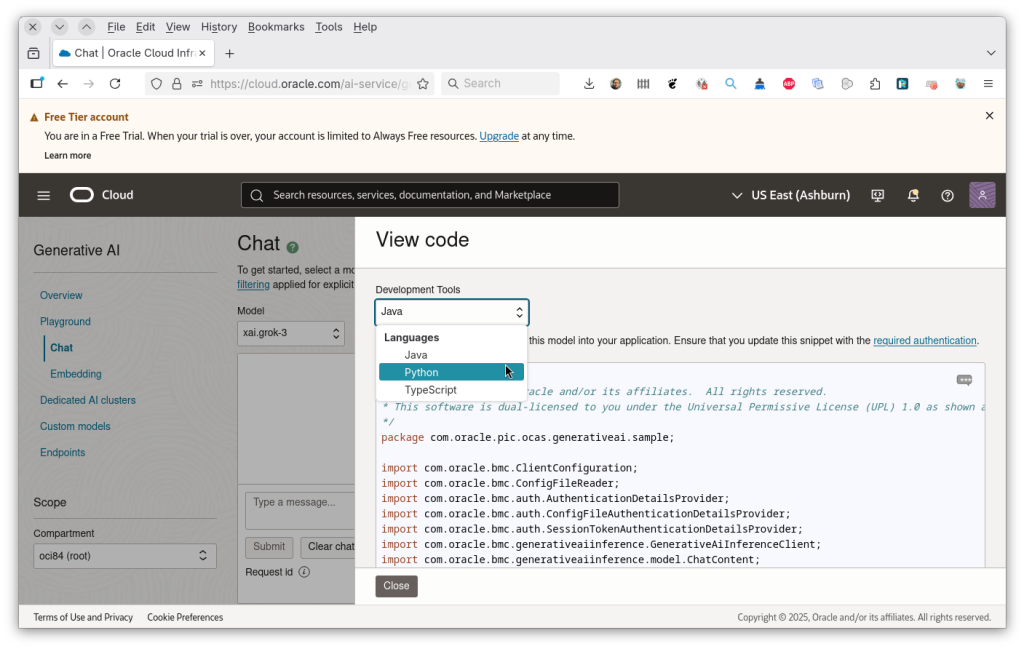
Task: Click the green help icon beside Chat
Action: click(293, 247)
